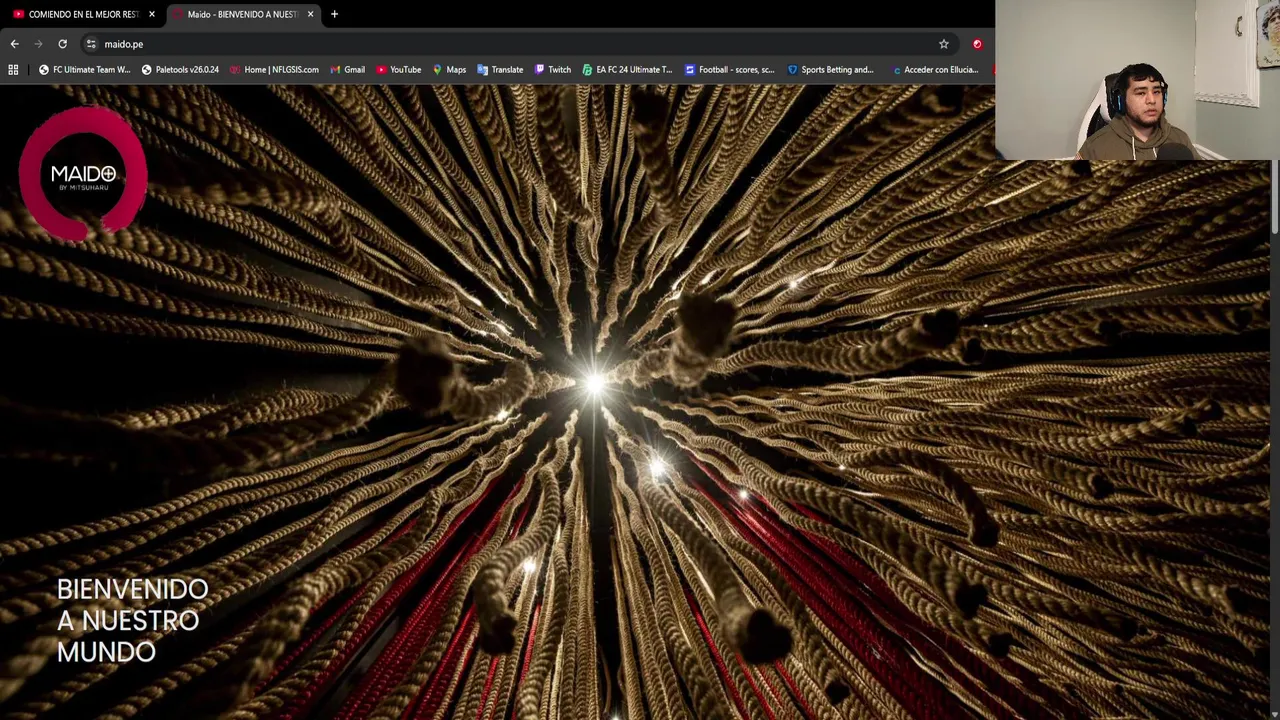Open the YouTube bookmark
Image resolution: width=1280 pixels, height=720 pixels.
click(399, 70)
